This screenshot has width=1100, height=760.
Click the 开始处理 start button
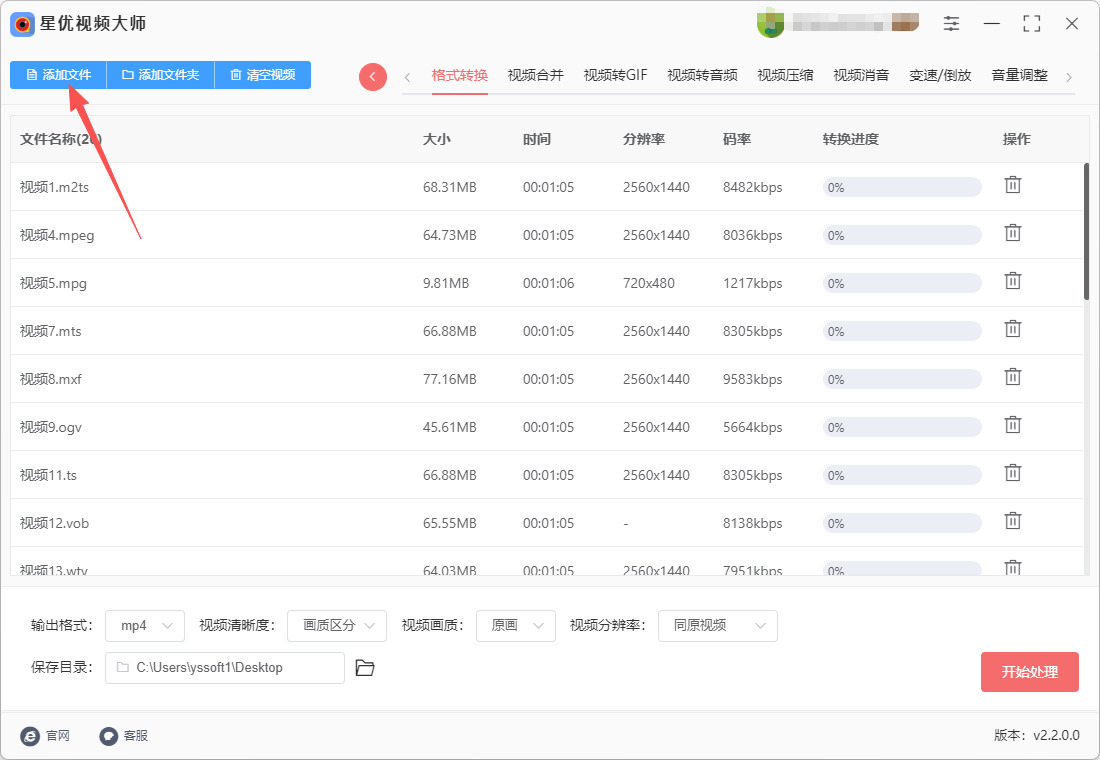[1029, 672]
